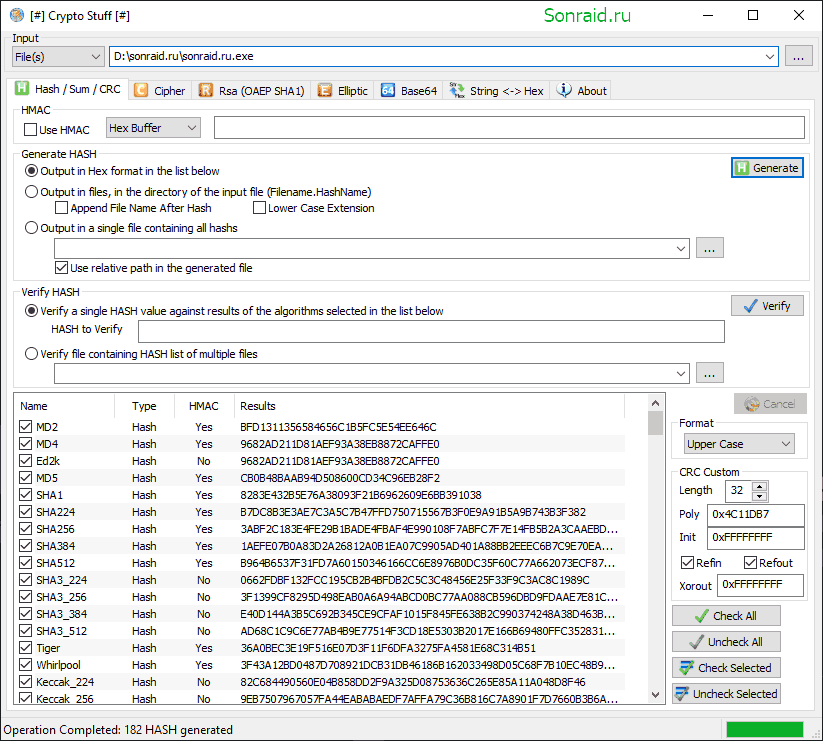The height and width of the screenshot is (741, 823).
Task: Click the Check Selected button
Action: pyautogui.click(x=726, y=668)
